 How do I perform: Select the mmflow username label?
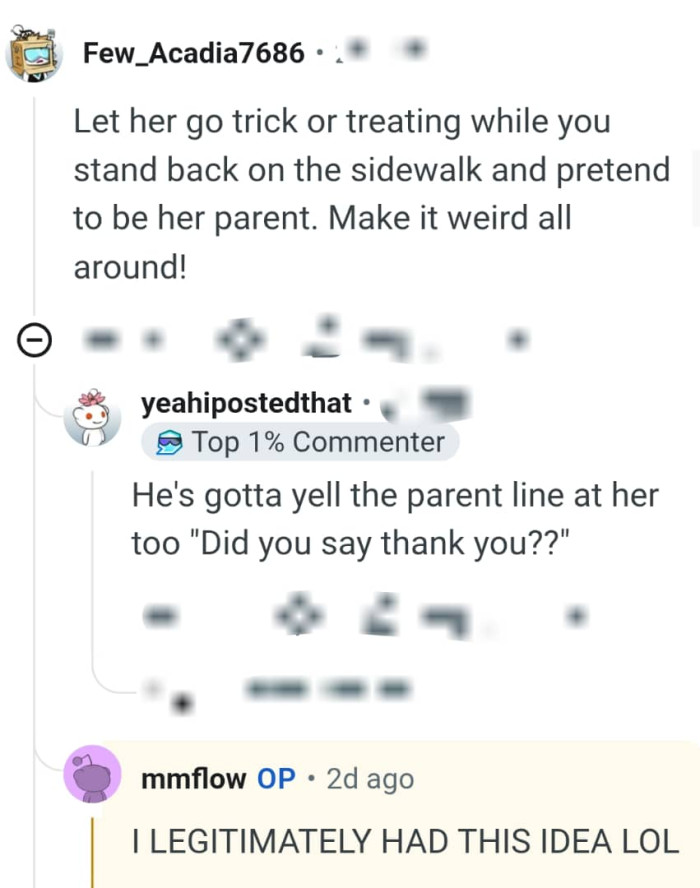190,778
